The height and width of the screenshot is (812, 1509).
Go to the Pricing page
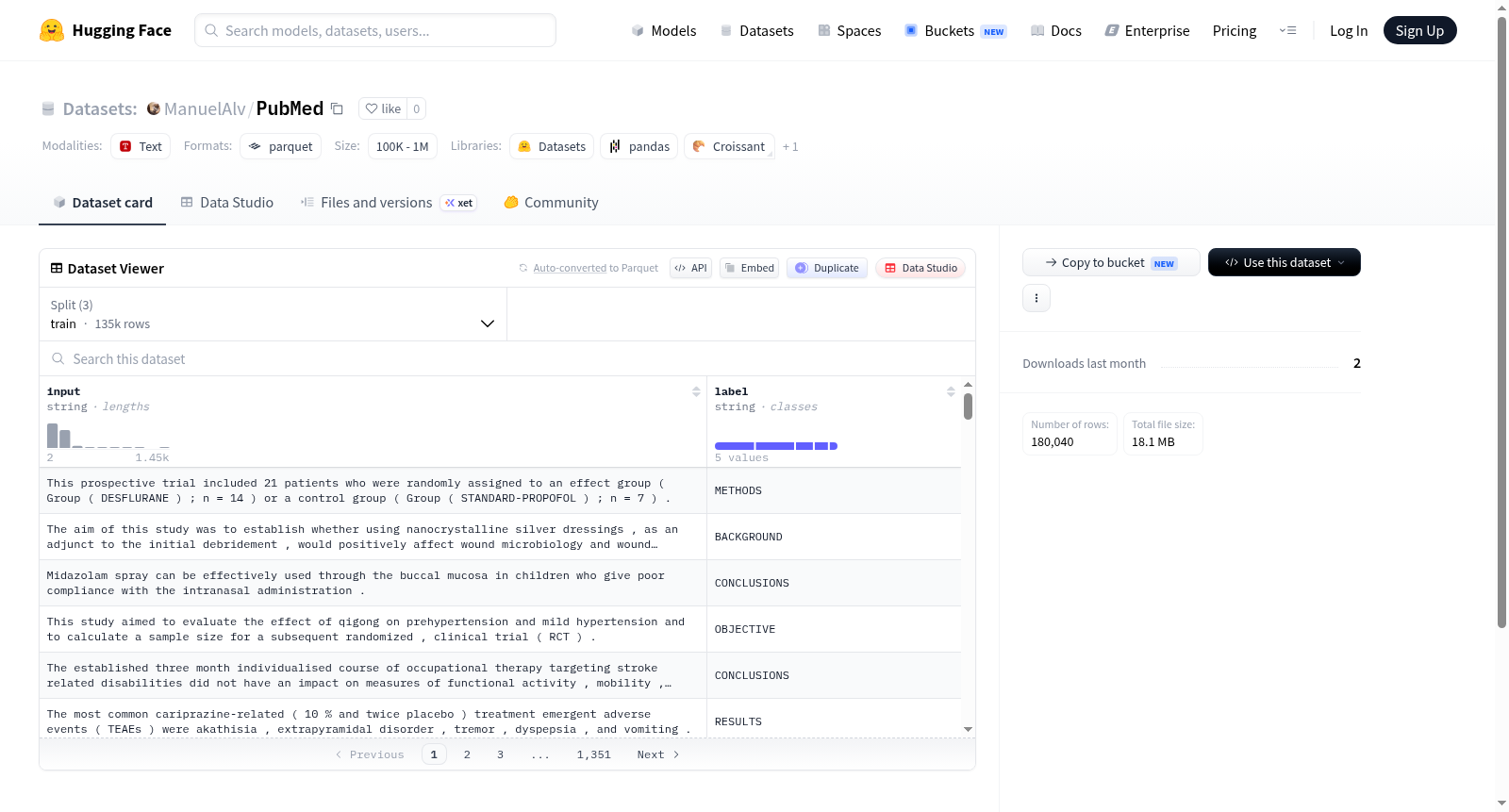coord(1235,30)
